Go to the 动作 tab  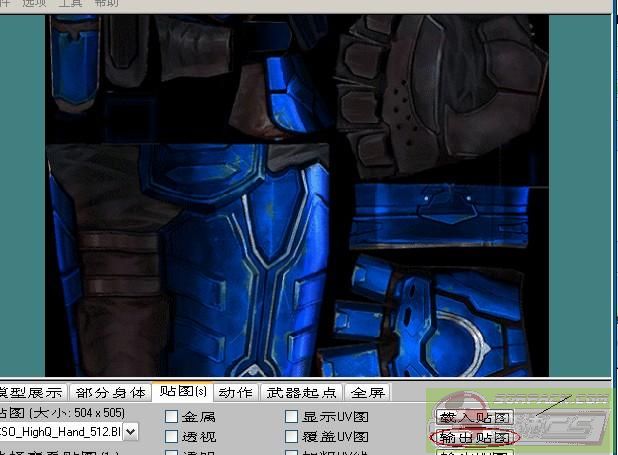236,392
